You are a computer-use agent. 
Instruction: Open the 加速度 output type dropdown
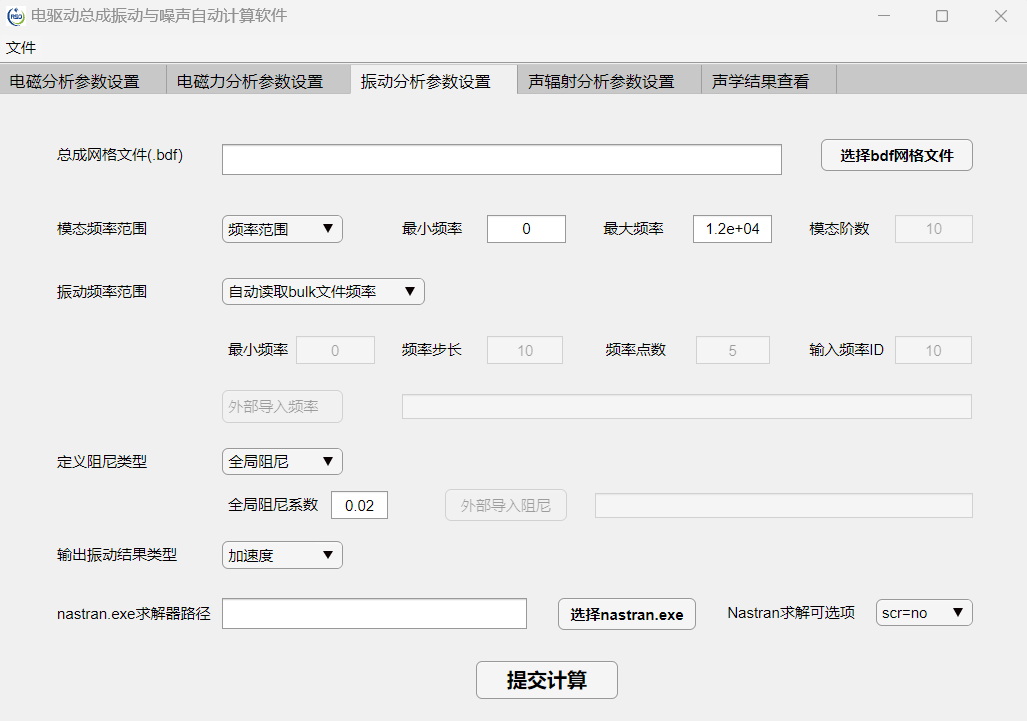282,555
